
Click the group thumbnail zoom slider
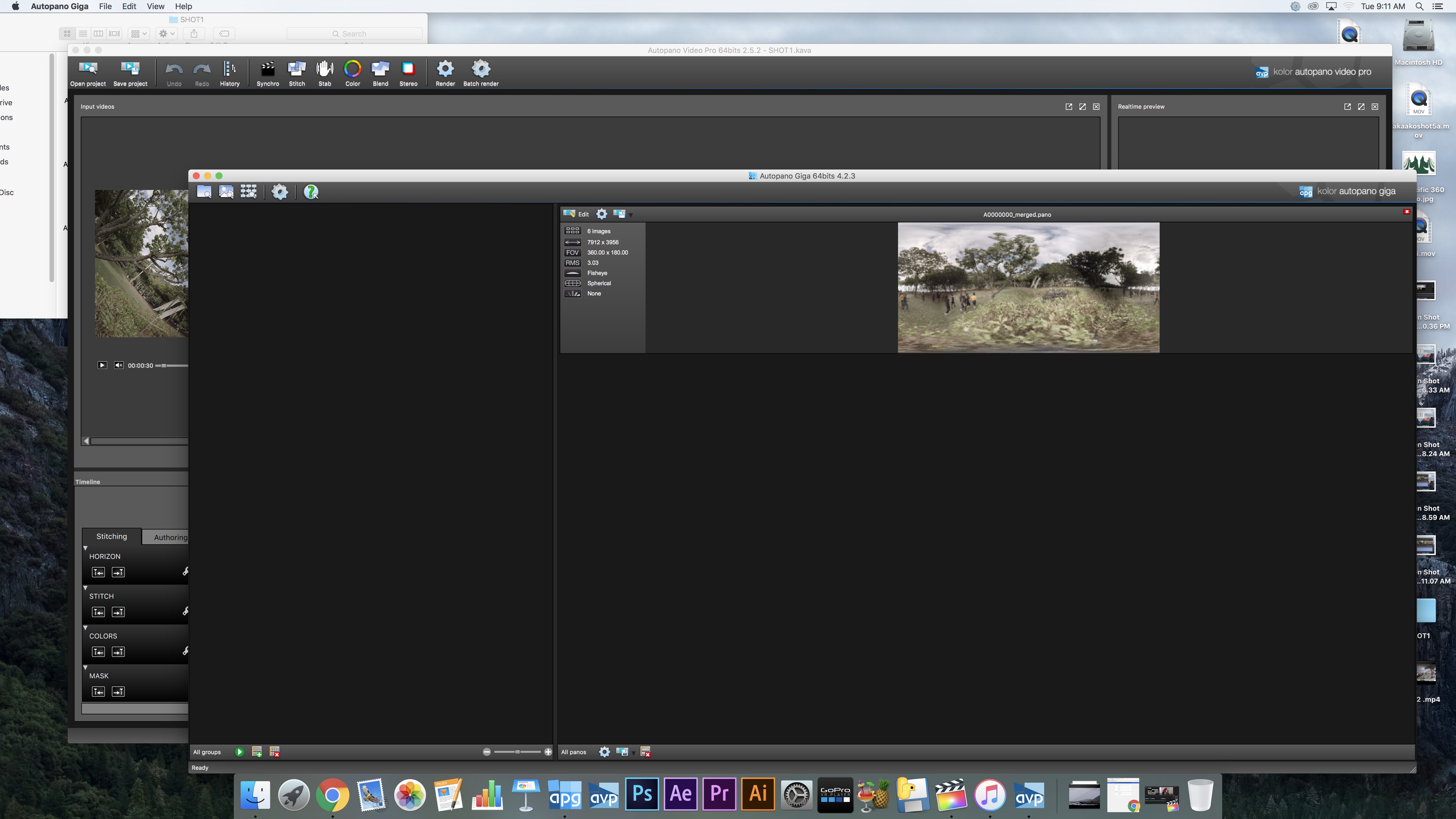pos(517,752)
